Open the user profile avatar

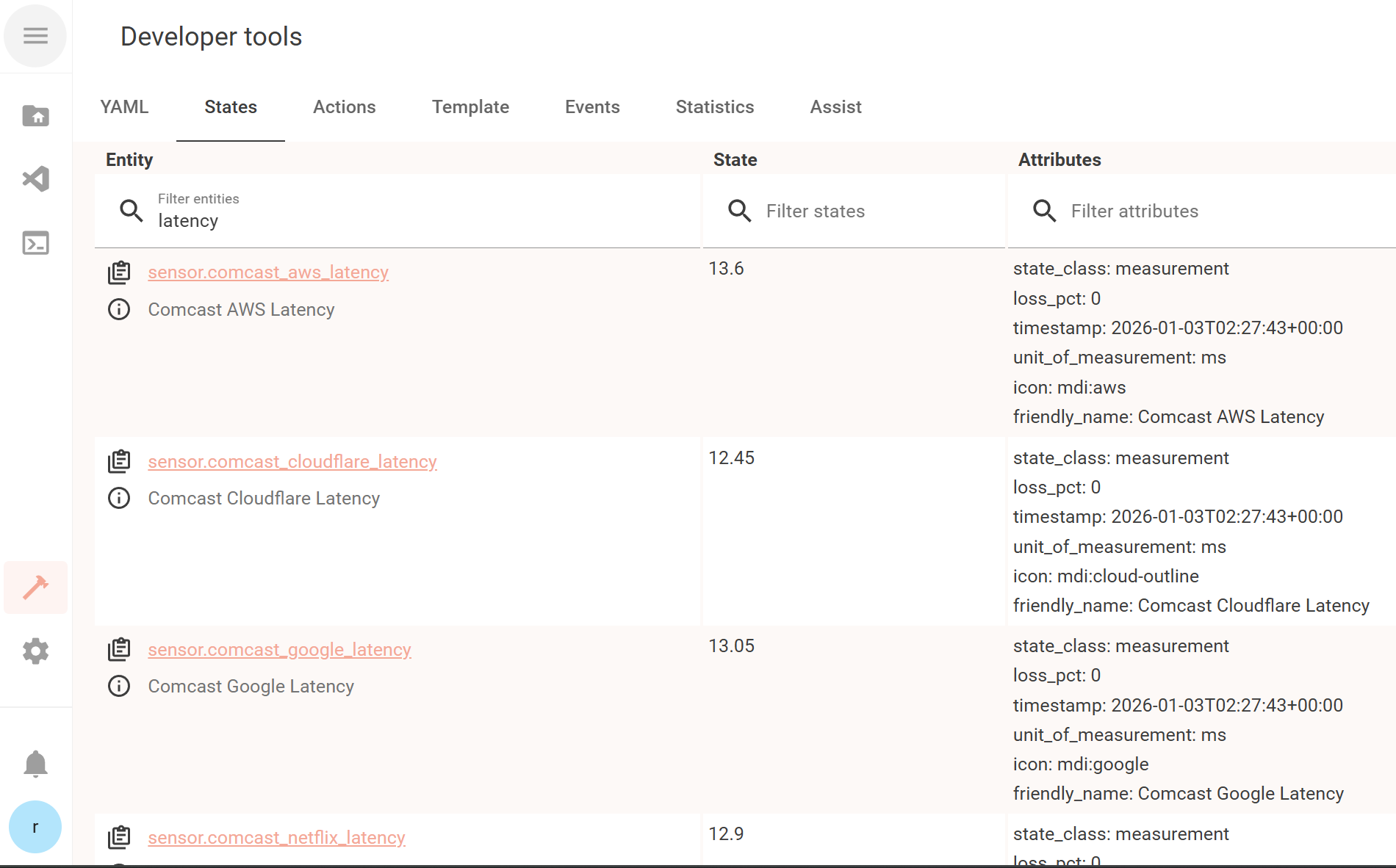click(x=35, y=827)
